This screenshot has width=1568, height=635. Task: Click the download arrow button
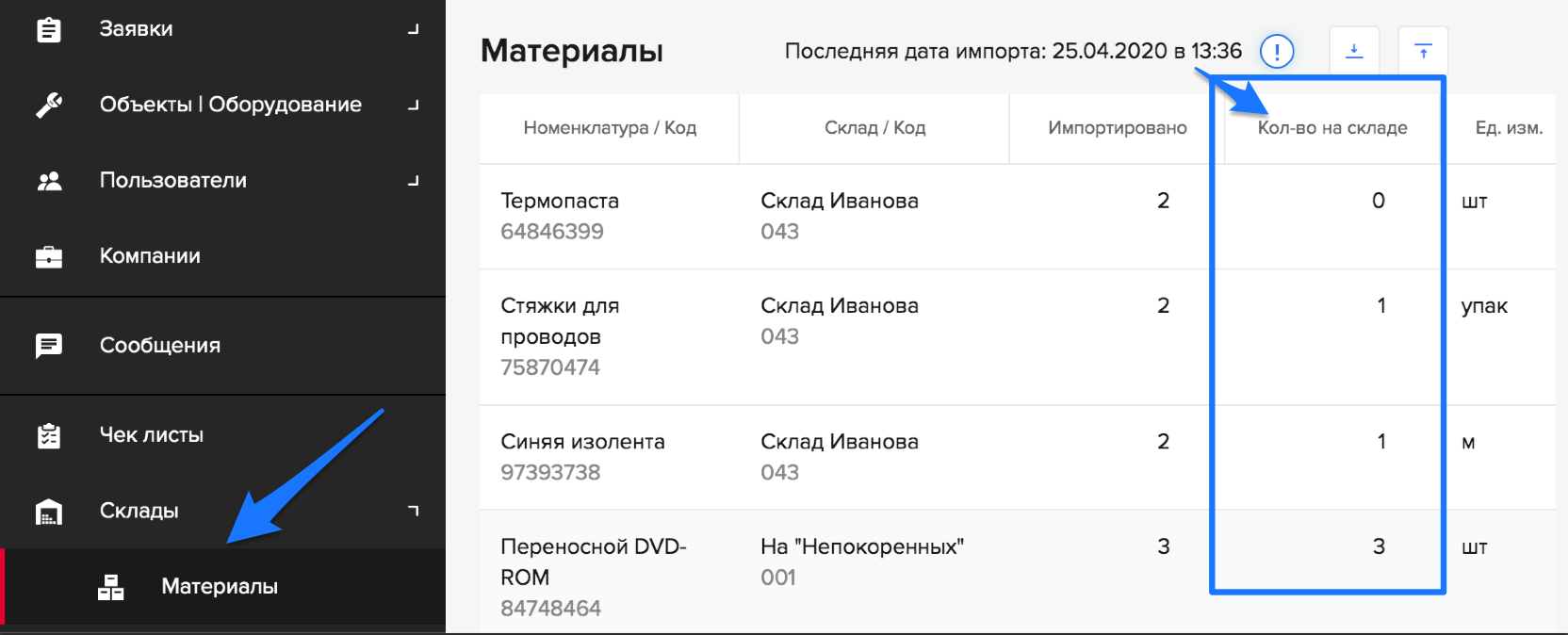coord(1354,51)
